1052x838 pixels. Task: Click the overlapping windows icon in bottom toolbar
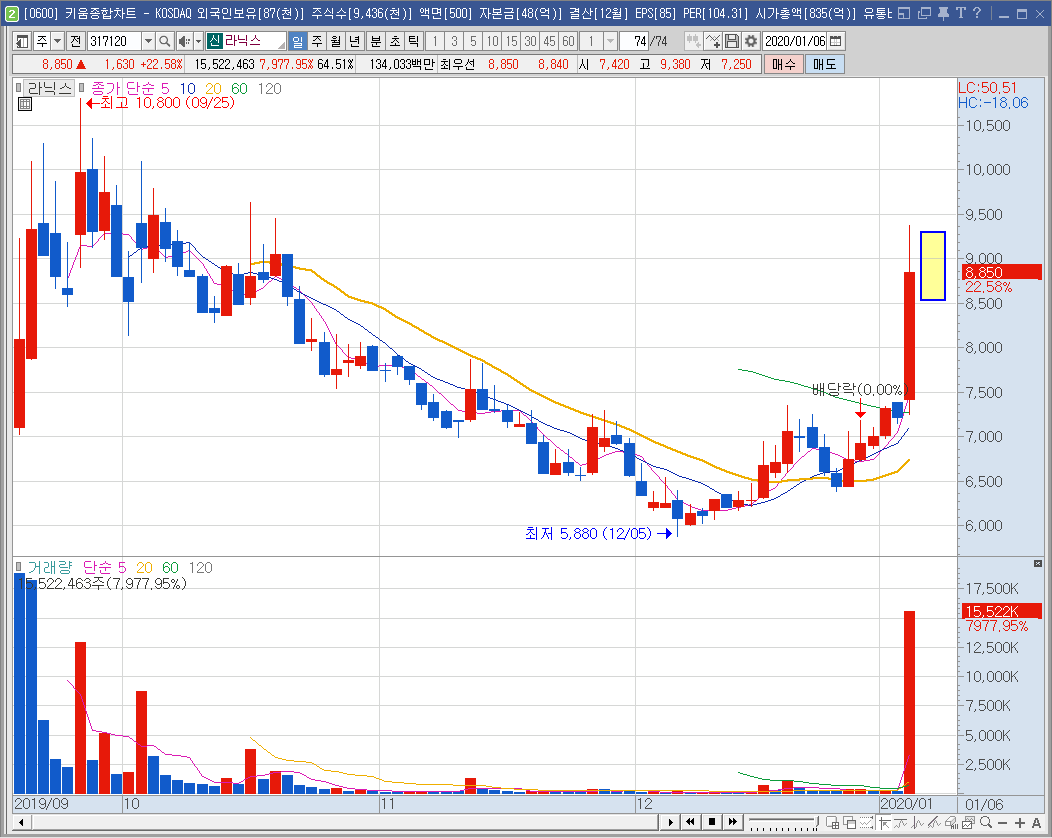849,822
